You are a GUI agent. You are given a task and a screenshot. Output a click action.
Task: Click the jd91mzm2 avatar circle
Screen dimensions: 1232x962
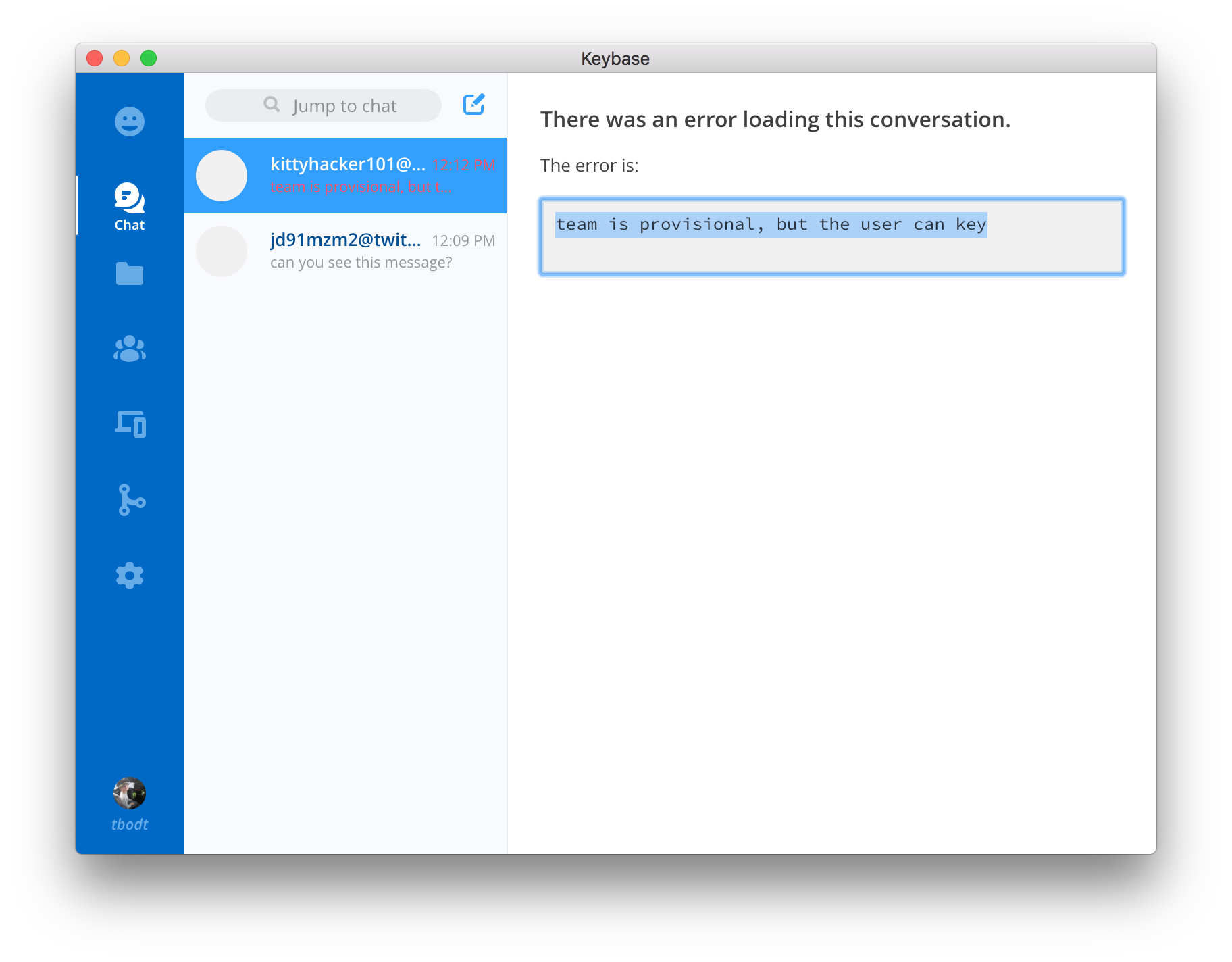pyautogui.click(x=222, y=251)
